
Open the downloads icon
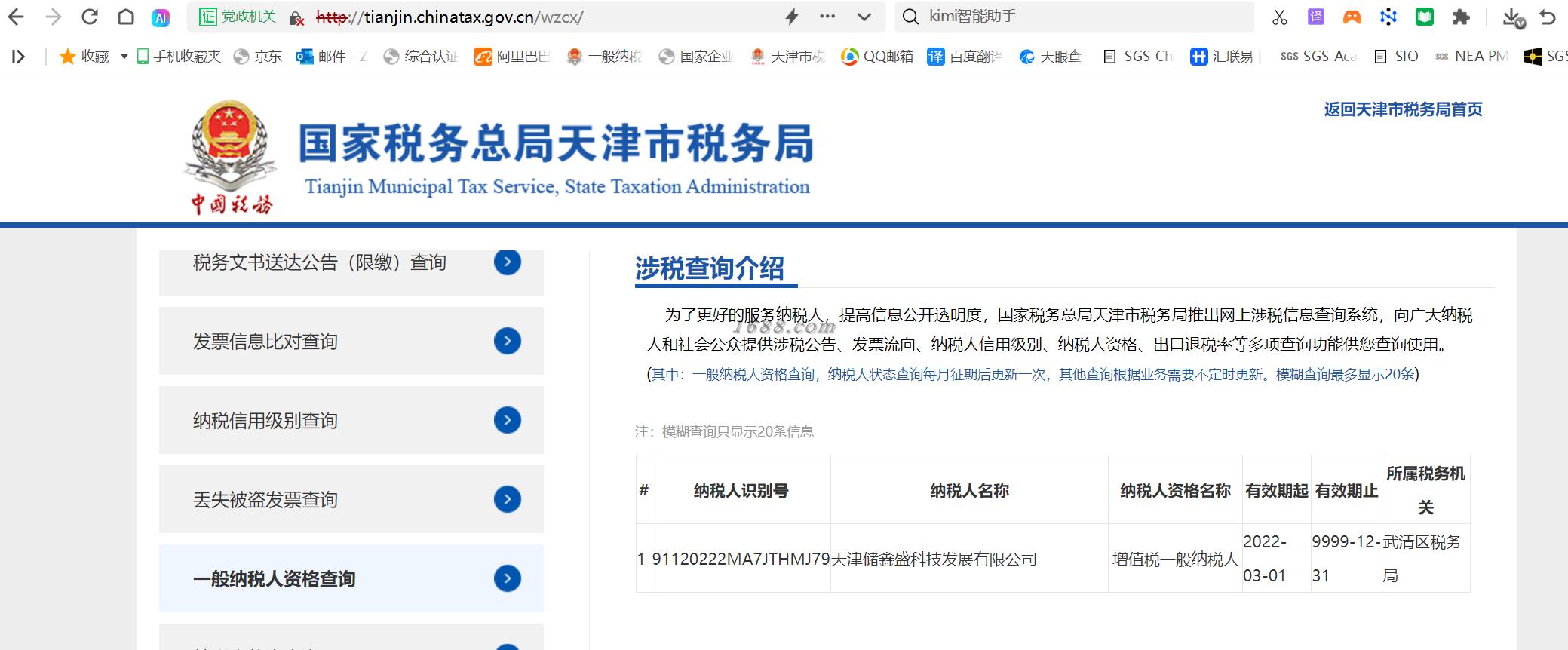1512,17
